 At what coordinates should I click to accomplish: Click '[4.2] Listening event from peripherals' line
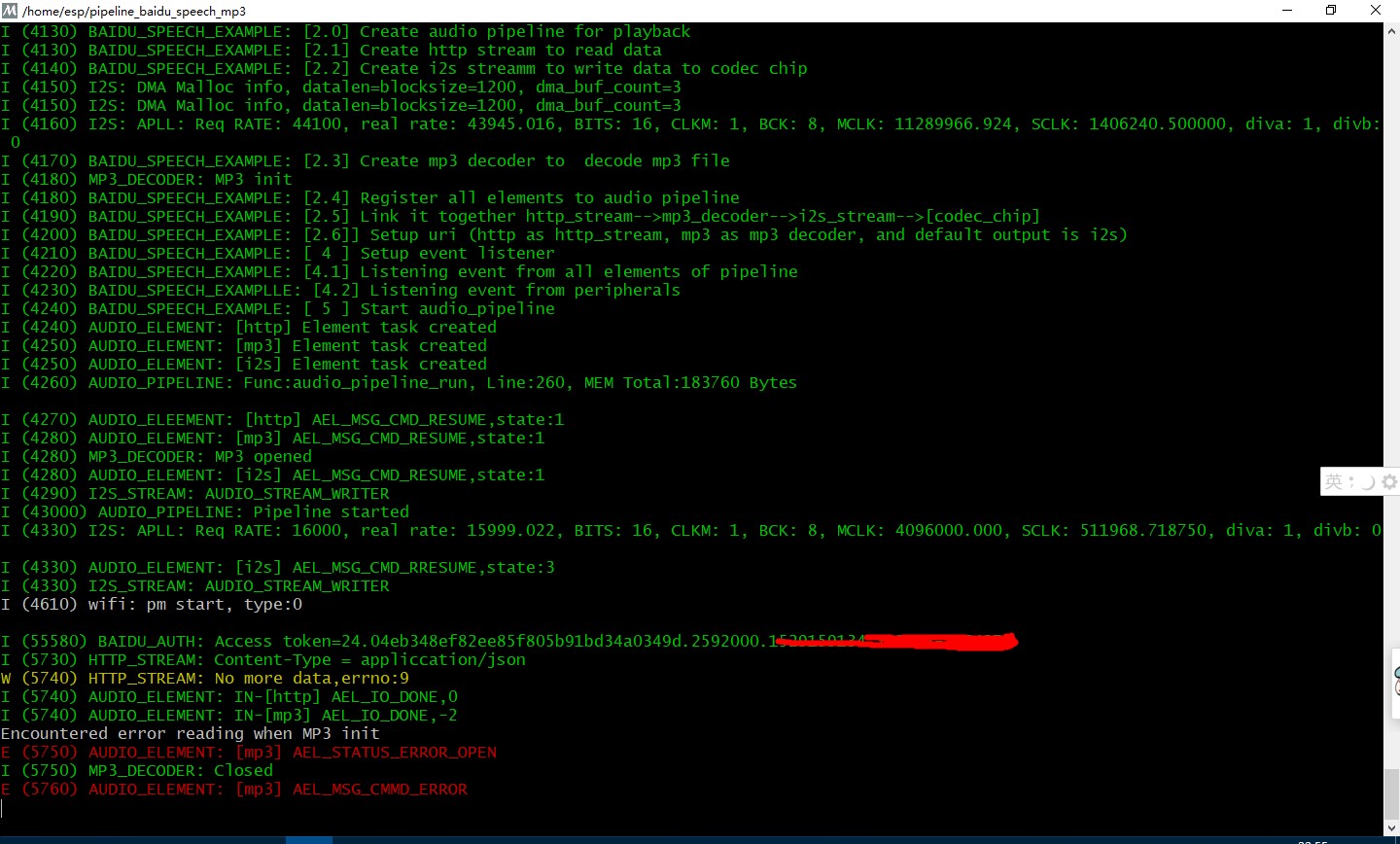point(340,290)
